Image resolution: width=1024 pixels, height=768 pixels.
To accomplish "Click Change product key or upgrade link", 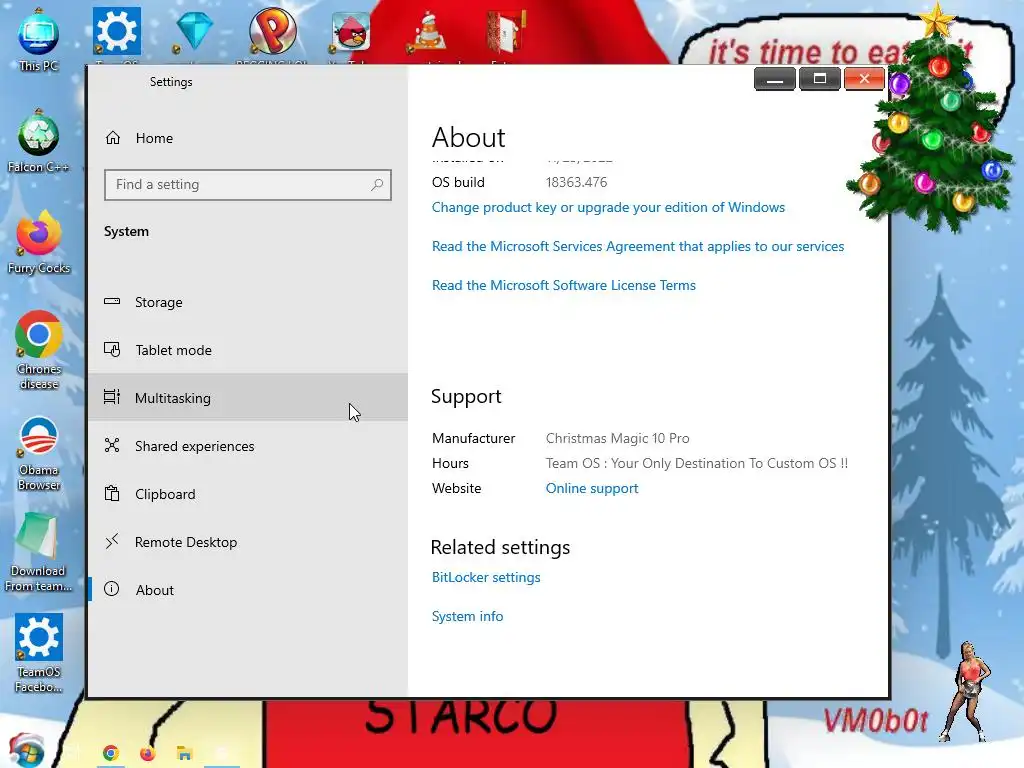I will click(x=608, y=207).
